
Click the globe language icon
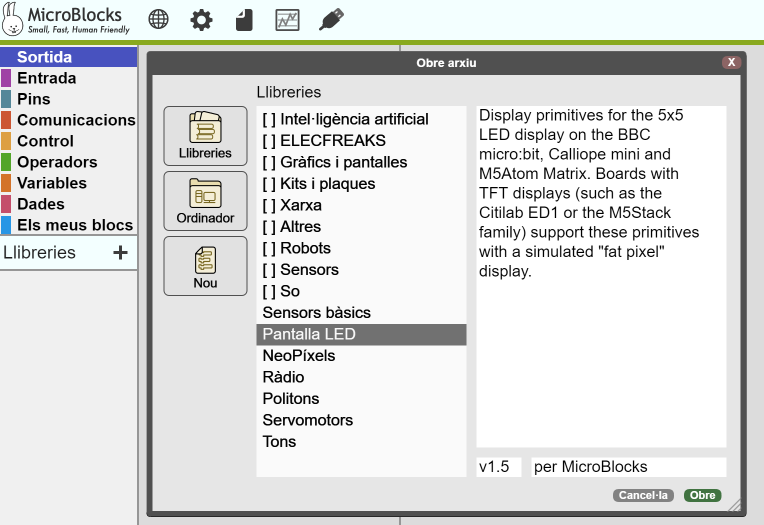pyautogui.click(x=158, y=19)
